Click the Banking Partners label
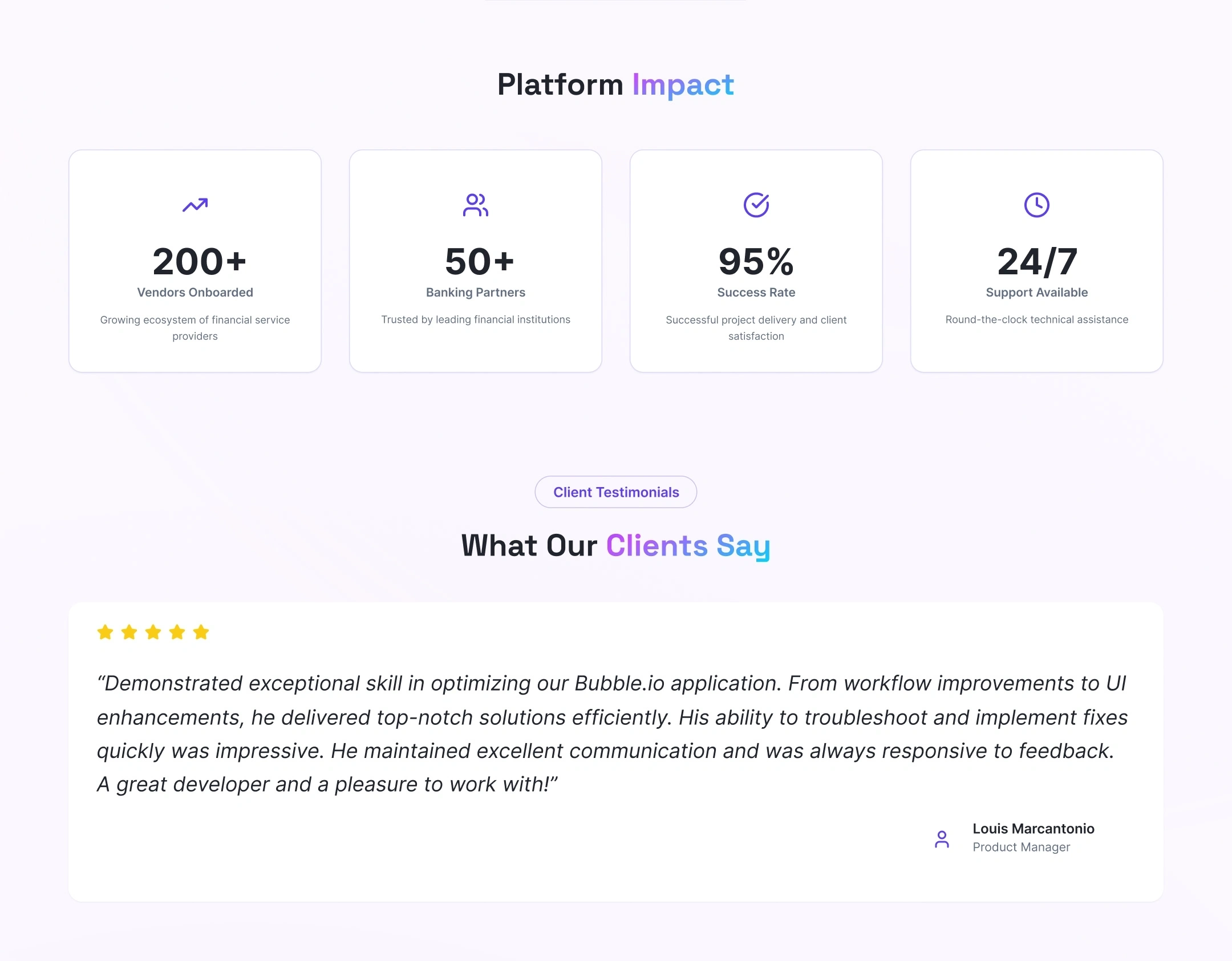1232x961 pixels. point(476,292)
